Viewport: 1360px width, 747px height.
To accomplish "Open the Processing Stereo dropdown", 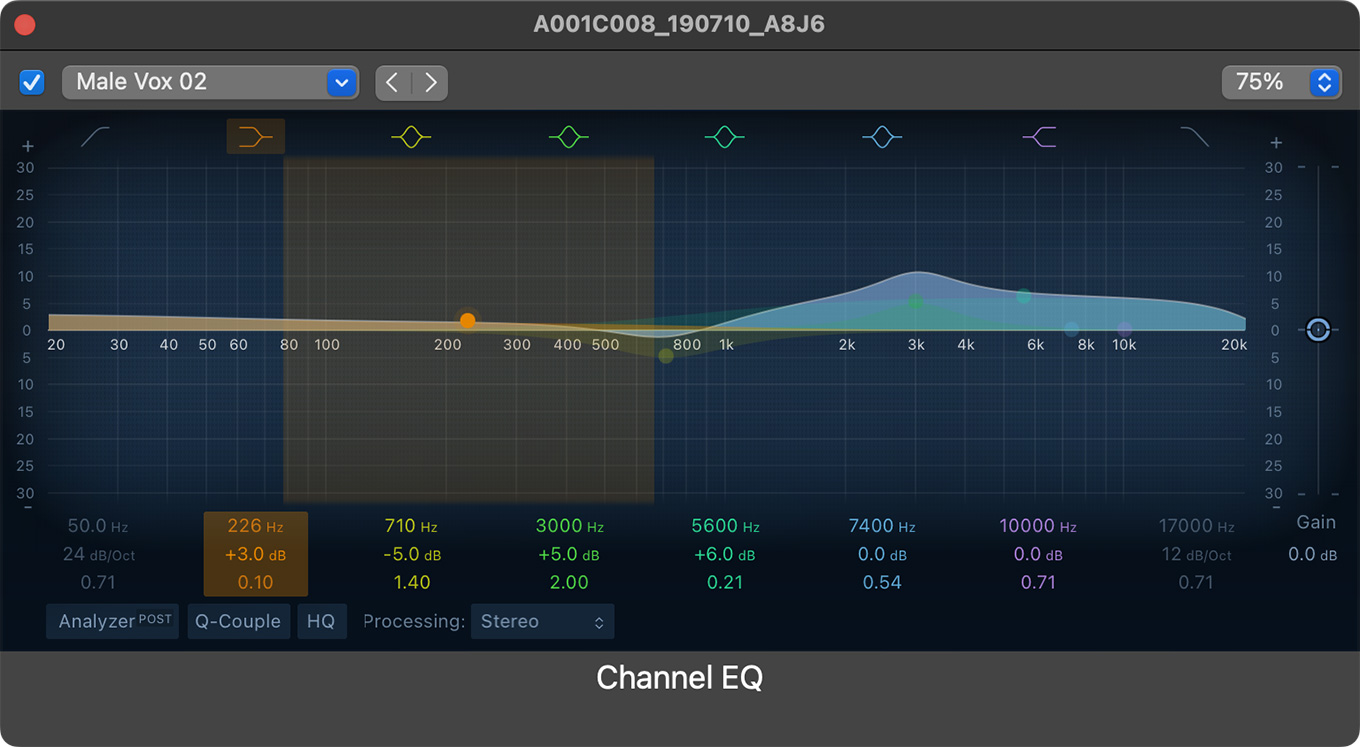I will point(542,621).
